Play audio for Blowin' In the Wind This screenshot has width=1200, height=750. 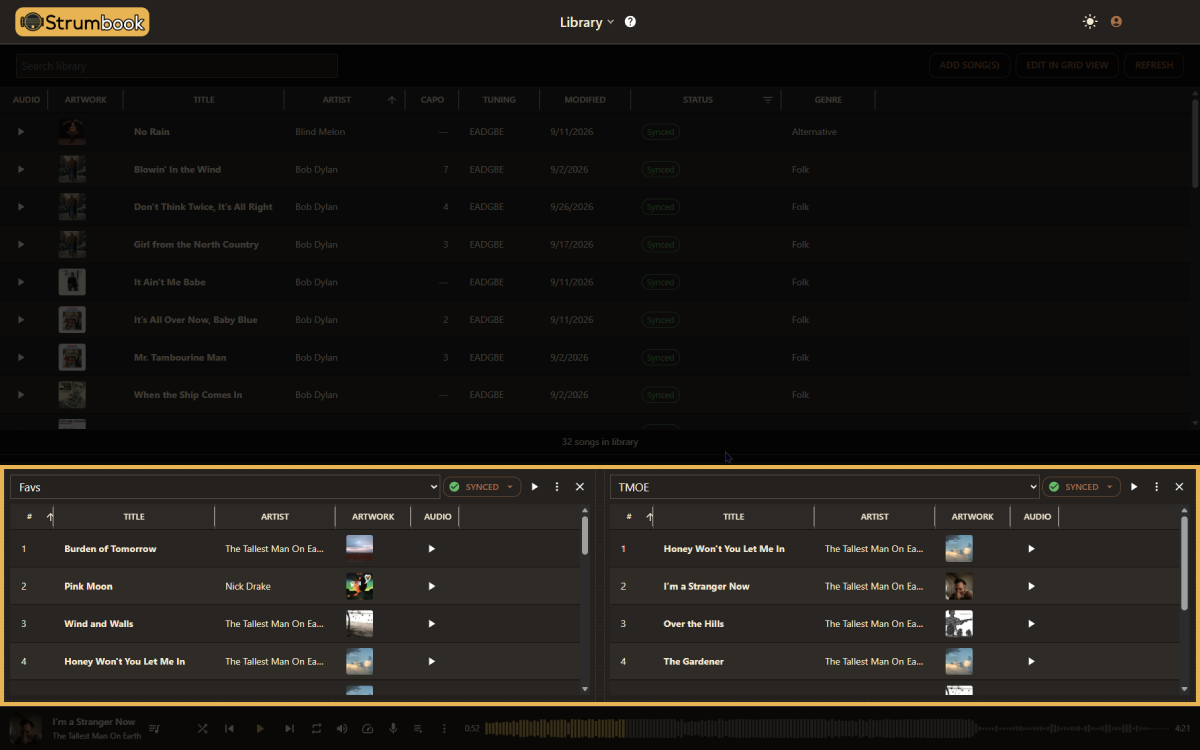pos(21,169)
